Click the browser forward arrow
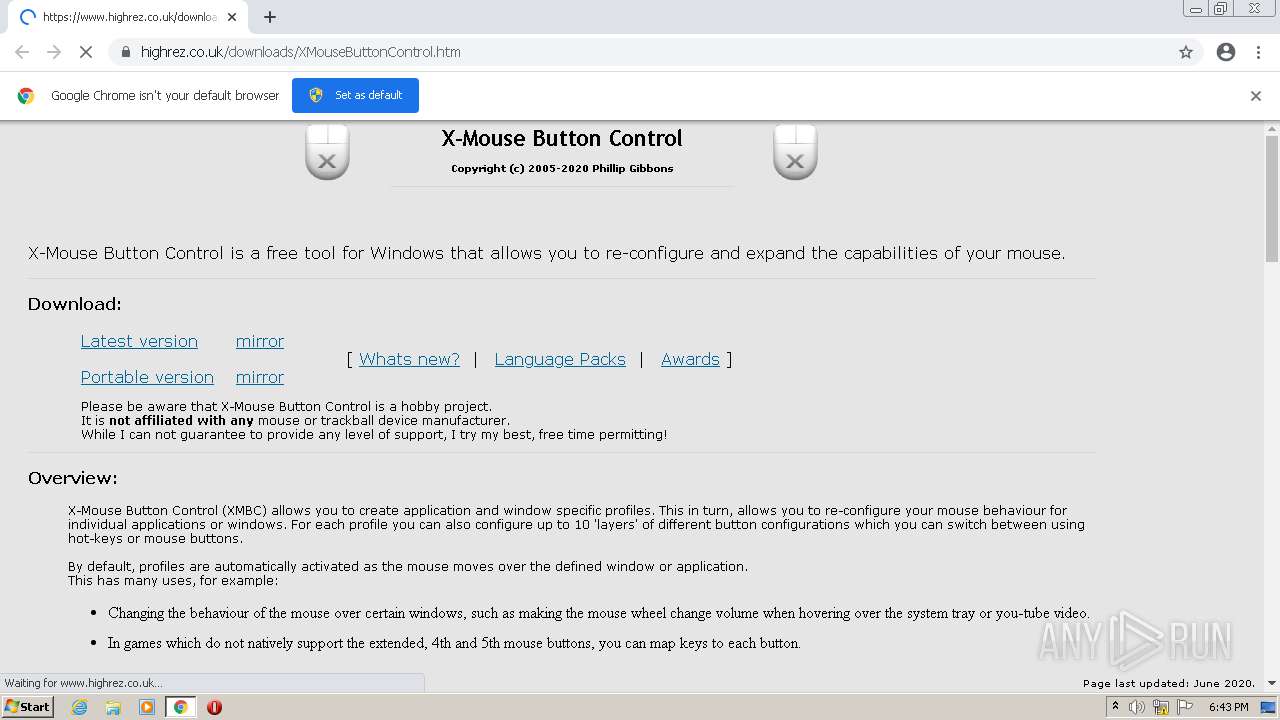Screen dimensions: 1280x720 [54, 52]
